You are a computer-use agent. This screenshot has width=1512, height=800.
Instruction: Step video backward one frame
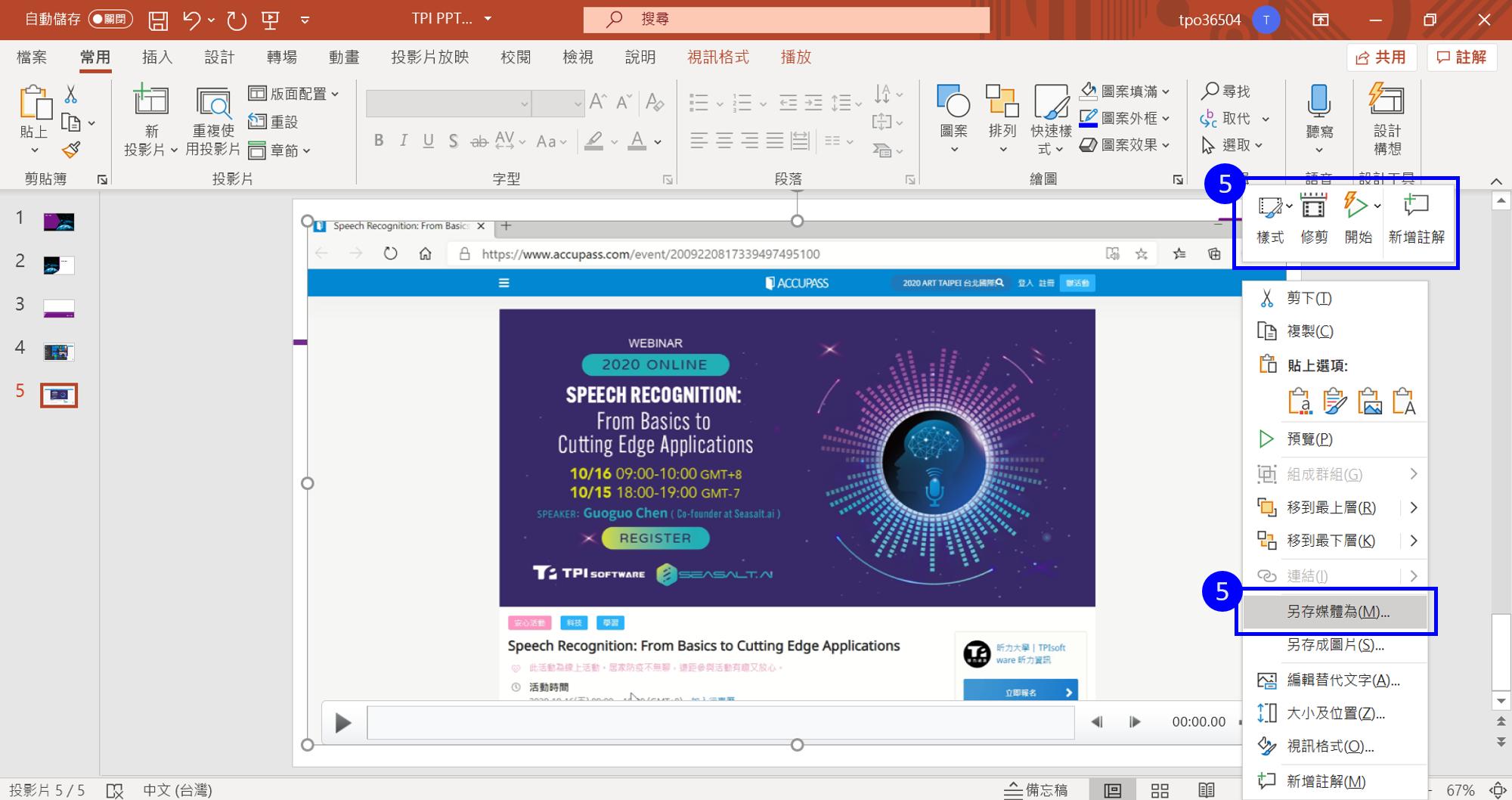1096,722
